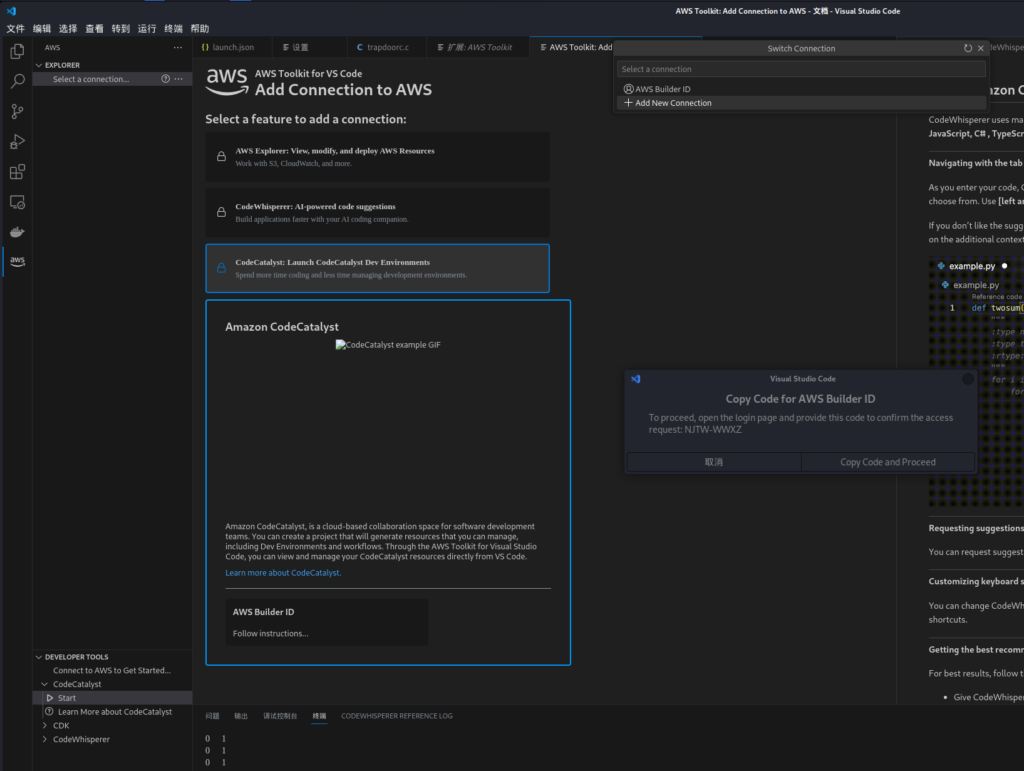This screenshot has height=771, width=1024.
Task: Focus the Select a connection input field
Action: point(801,69)
